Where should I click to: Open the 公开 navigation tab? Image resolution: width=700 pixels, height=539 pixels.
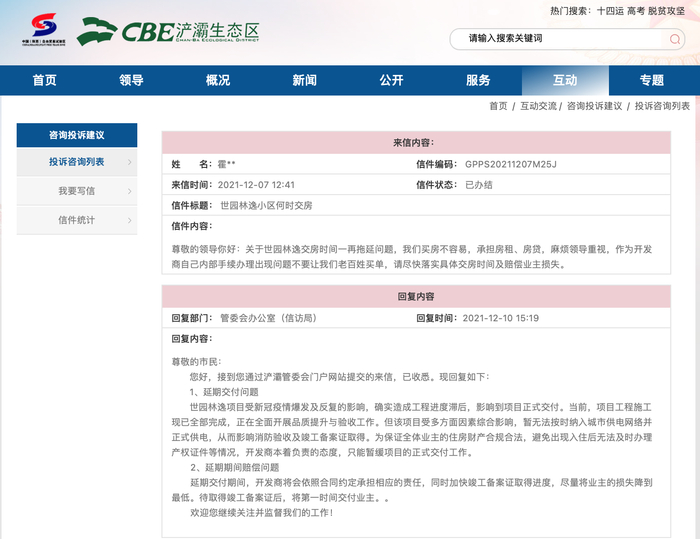(391, 80)
